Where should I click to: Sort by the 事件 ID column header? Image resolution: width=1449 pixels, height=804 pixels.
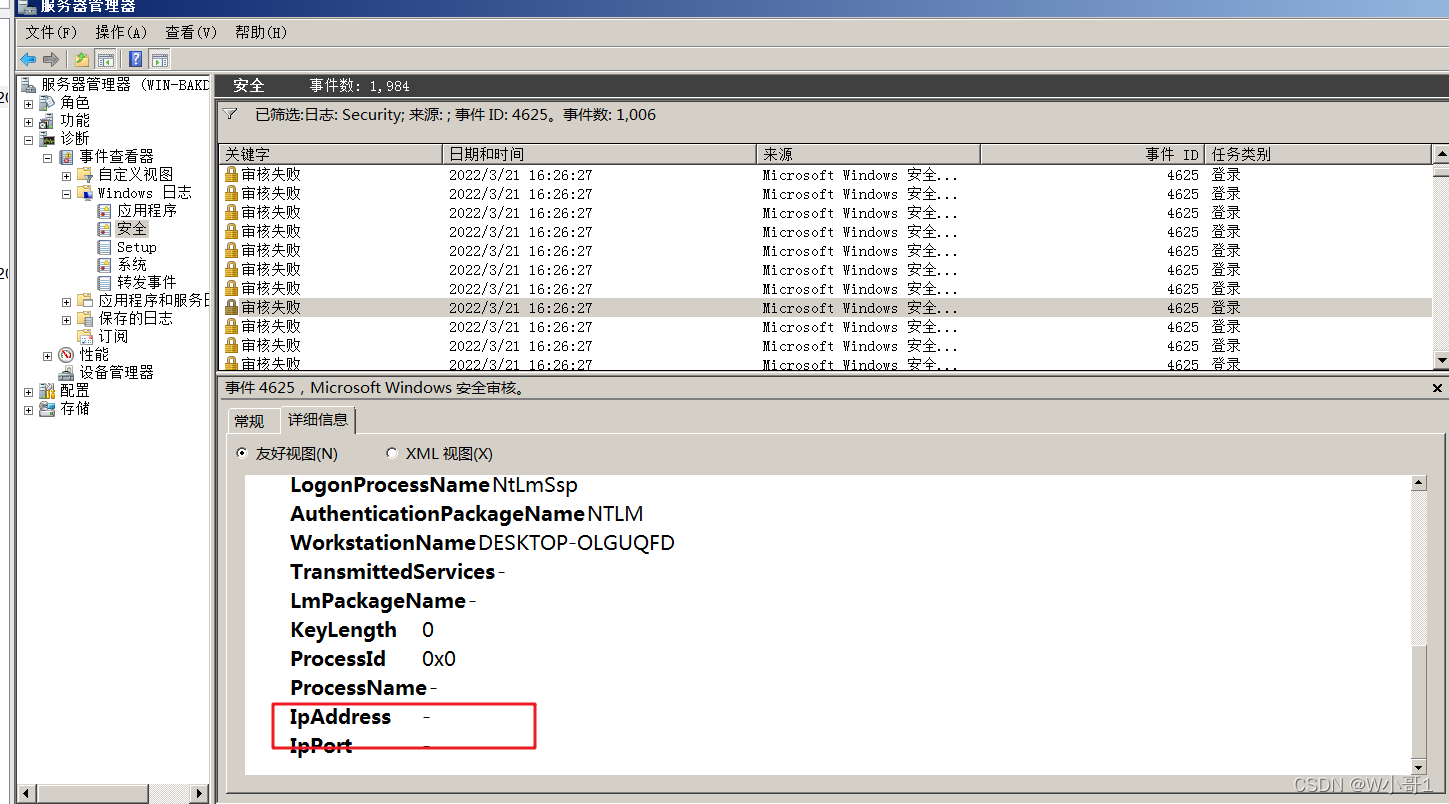pos(1092,154)
